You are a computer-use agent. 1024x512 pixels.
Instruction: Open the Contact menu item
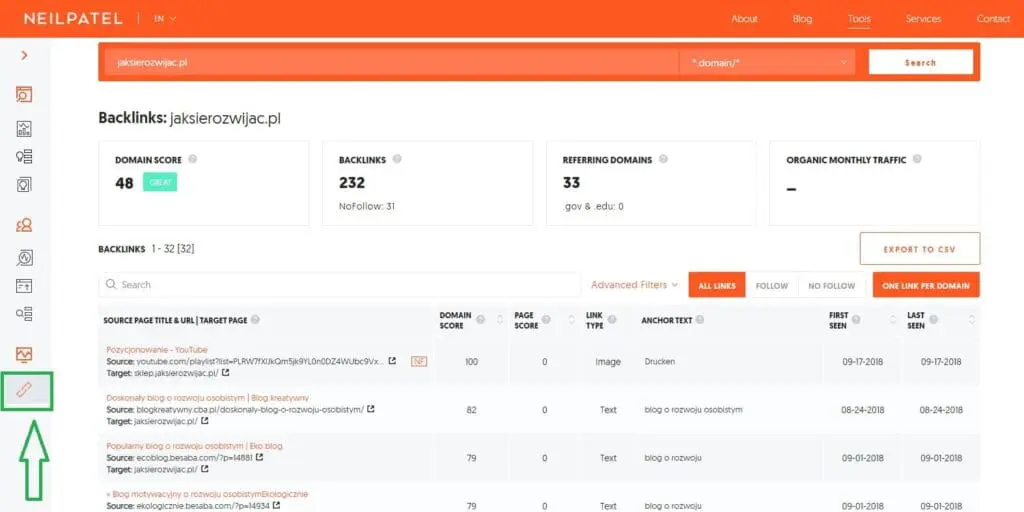tap(993, 19)
